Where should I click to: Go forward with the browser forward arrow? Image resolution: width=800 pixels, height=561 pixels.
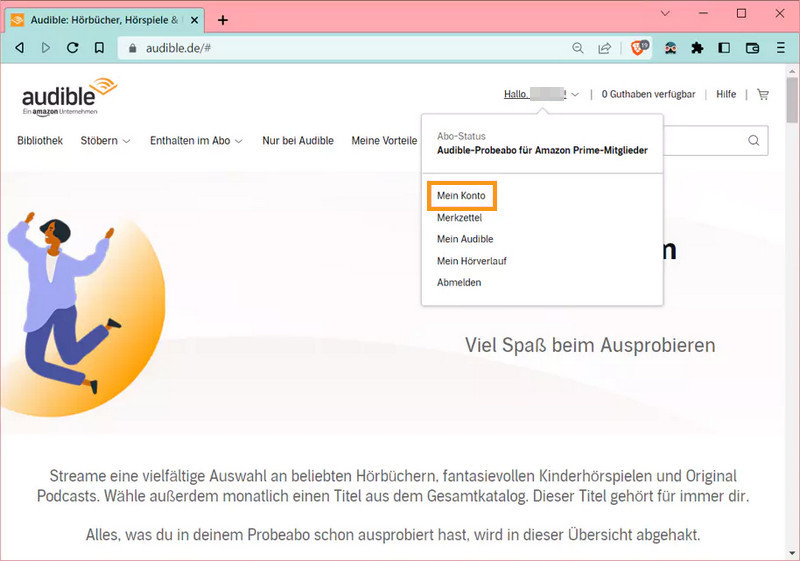tap(46, 48)
